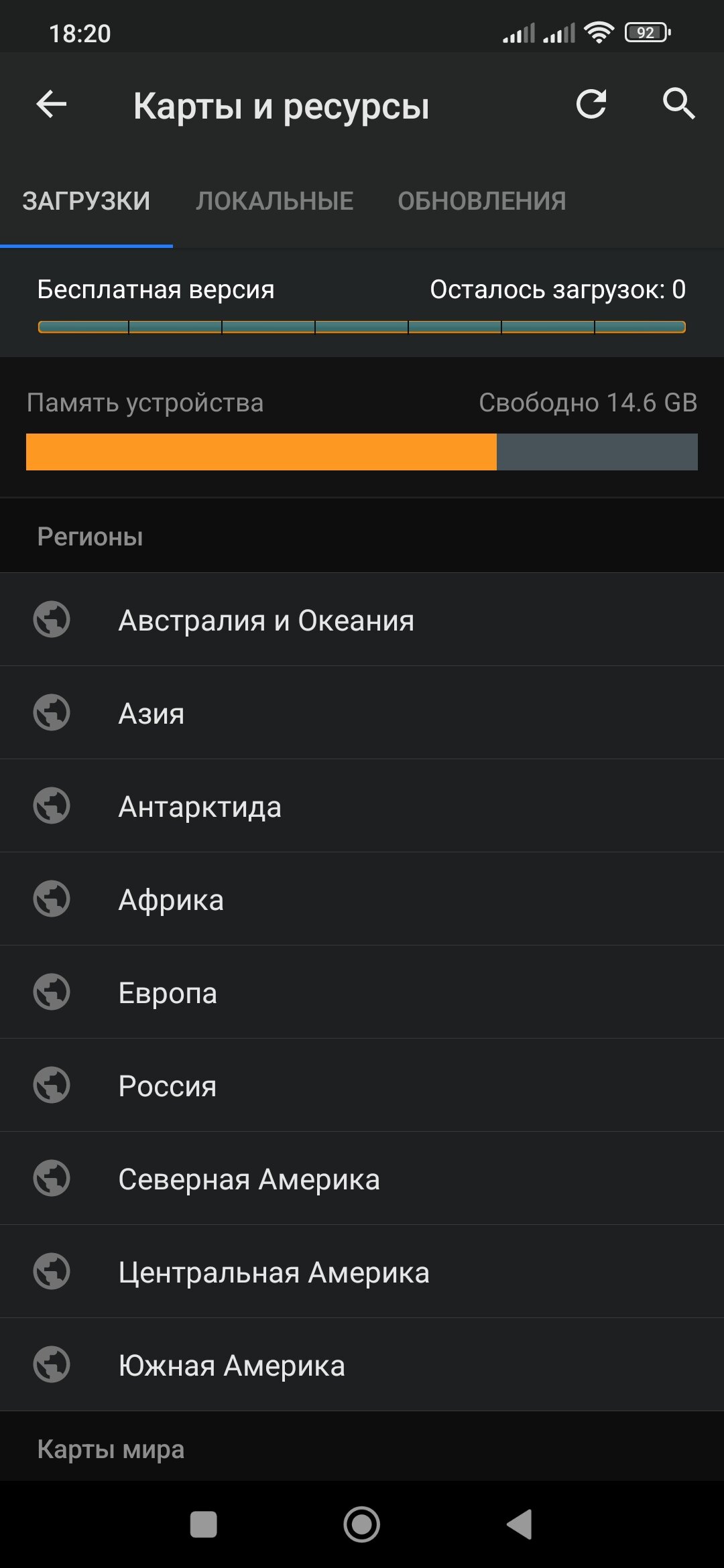Select the ЗАГРУЗКИ tab
Screen dimensions: 724x1568
86,201
